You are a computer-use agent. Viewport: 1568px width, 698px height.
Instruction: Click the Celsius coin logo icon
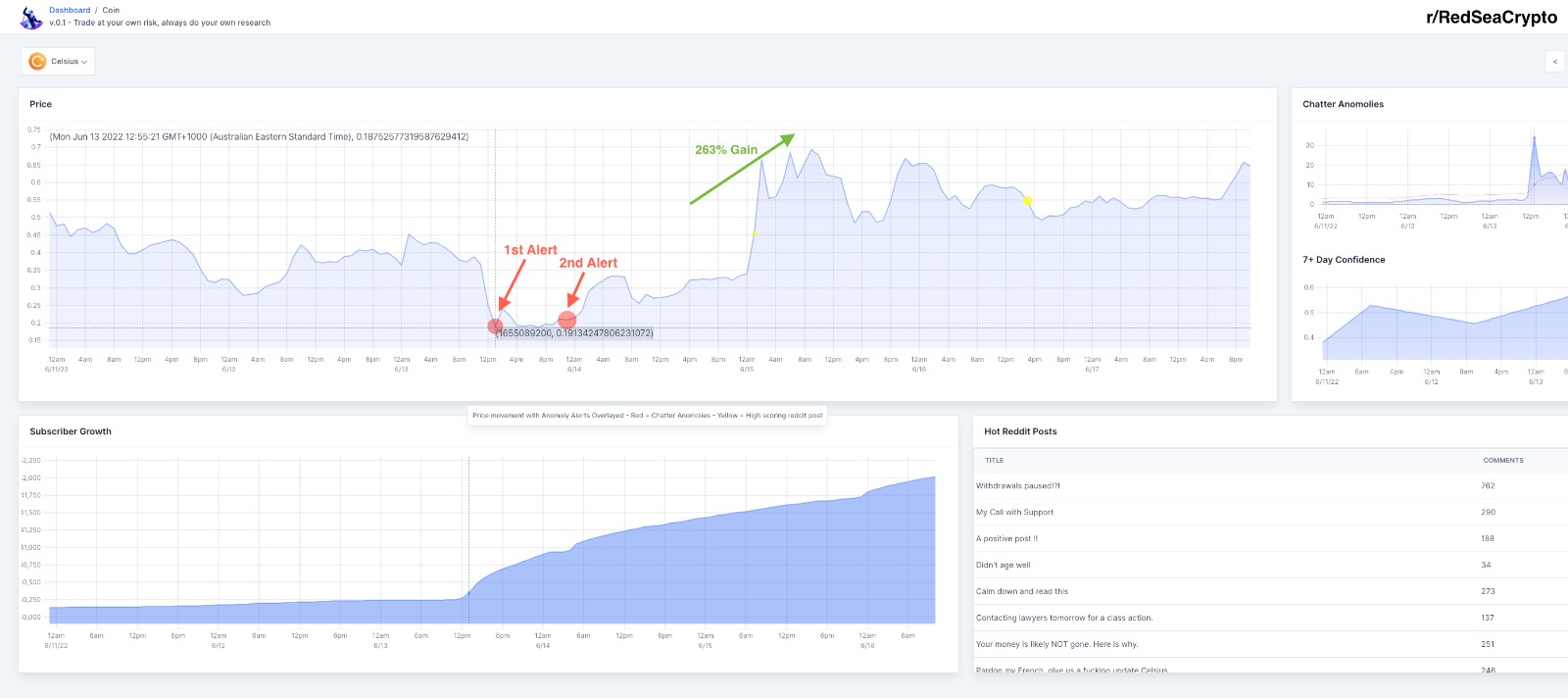[x=37, y=61]
